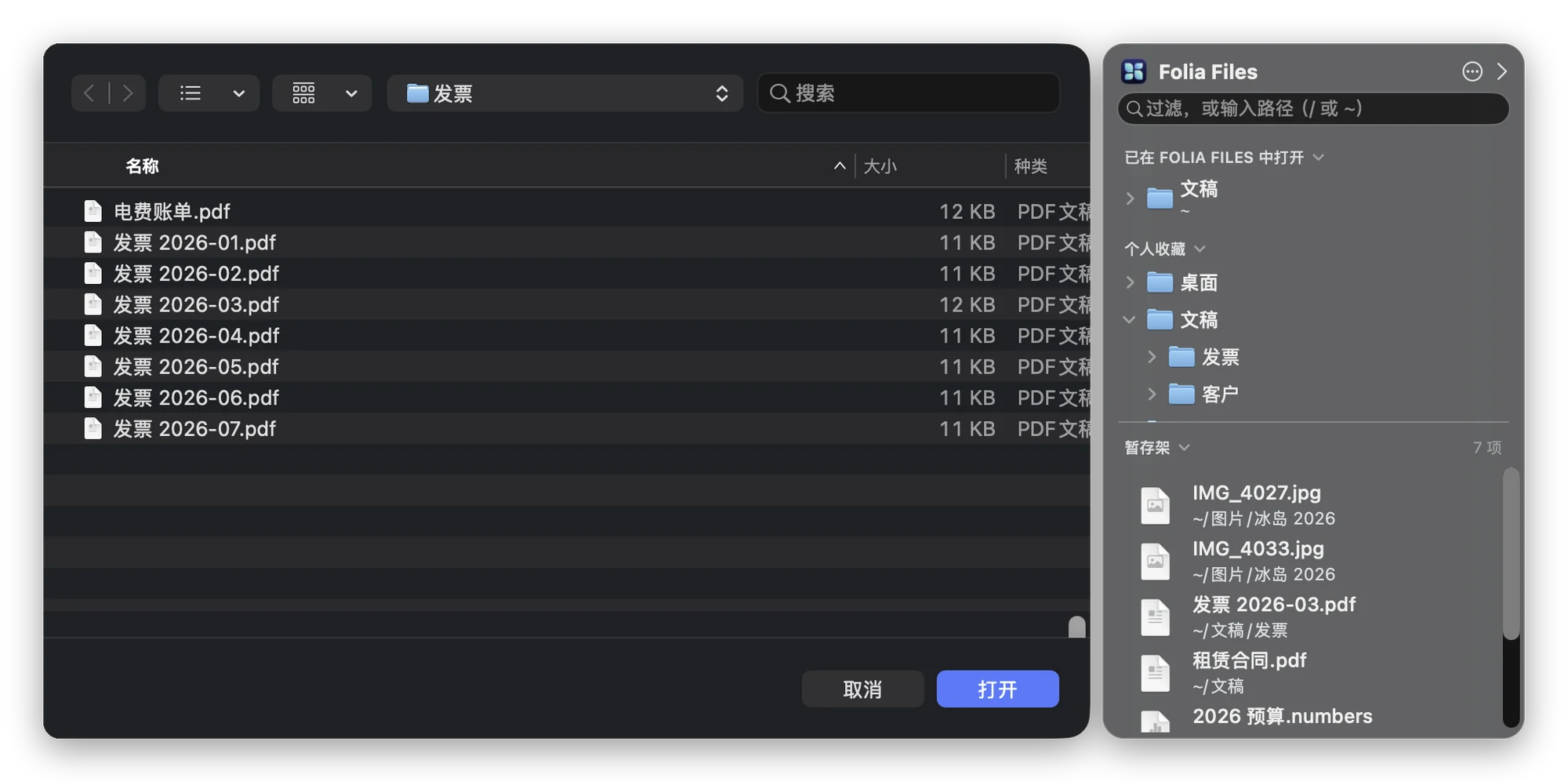Click the IMG_4027.jpg image icon

tap(1155, 505)
